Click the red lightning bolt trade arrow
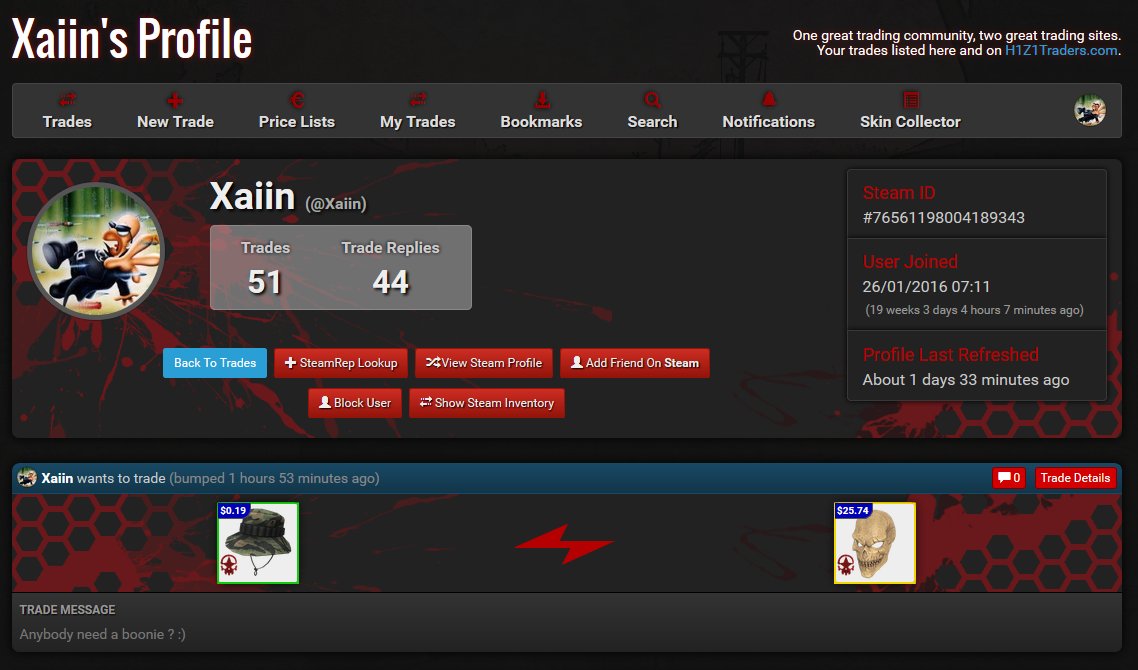 point(565,543)
